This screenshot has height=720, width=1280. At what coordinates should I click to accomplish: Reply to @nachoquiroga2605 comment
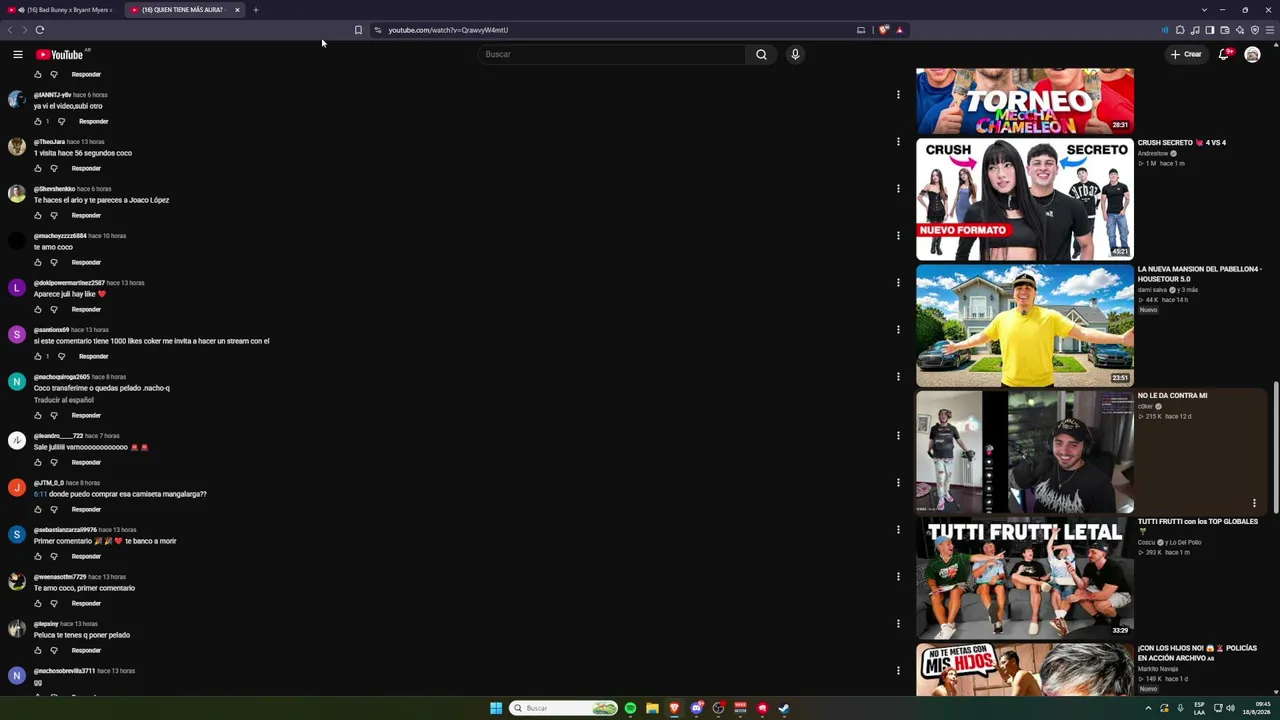pyautogui.click(x=86, y=415)
